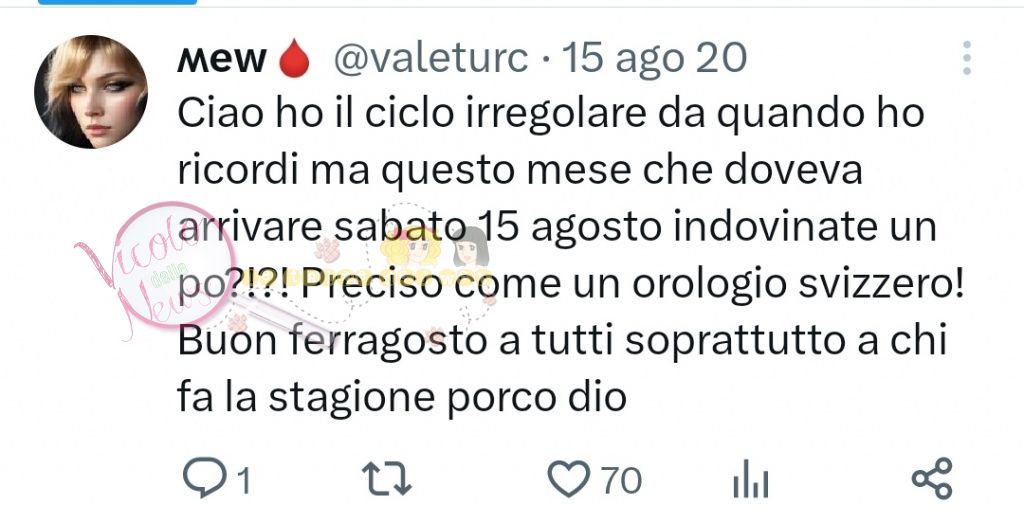
Task: Open the three-dot more options menu
Action: pos(967,58)
